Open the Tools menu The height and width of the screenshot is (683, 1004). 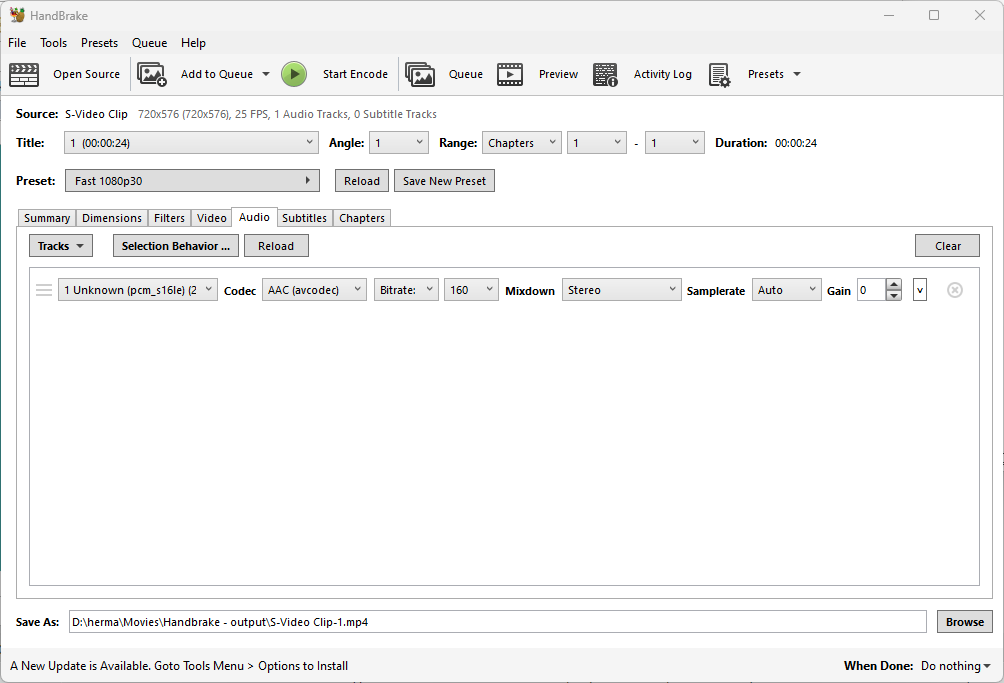tap(53, 43)
